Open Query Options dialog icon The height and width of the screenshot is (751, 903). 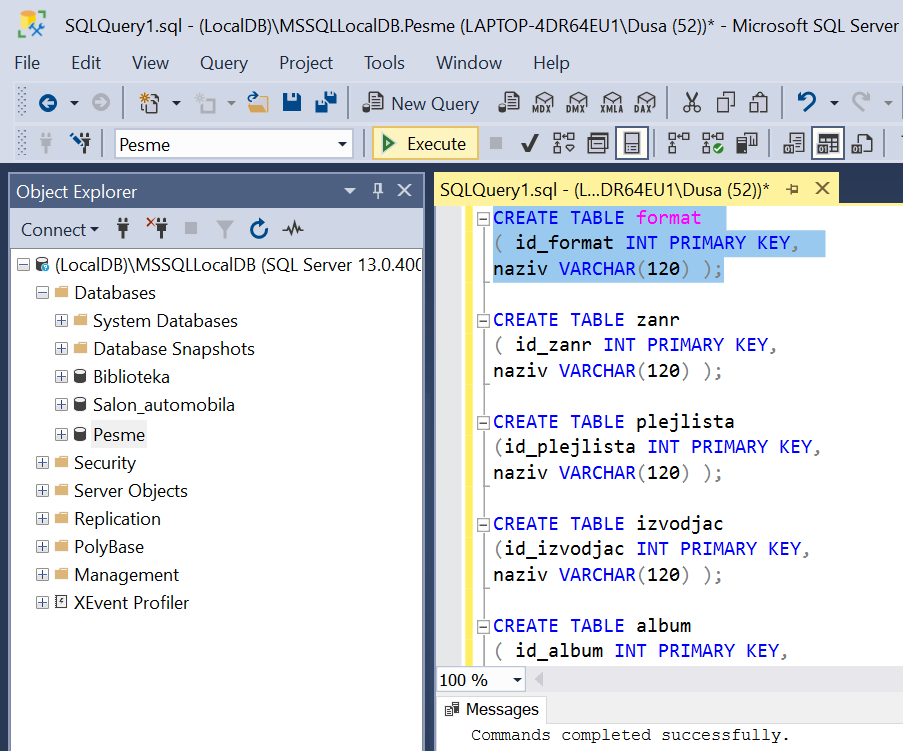click(x=598, y=143)
